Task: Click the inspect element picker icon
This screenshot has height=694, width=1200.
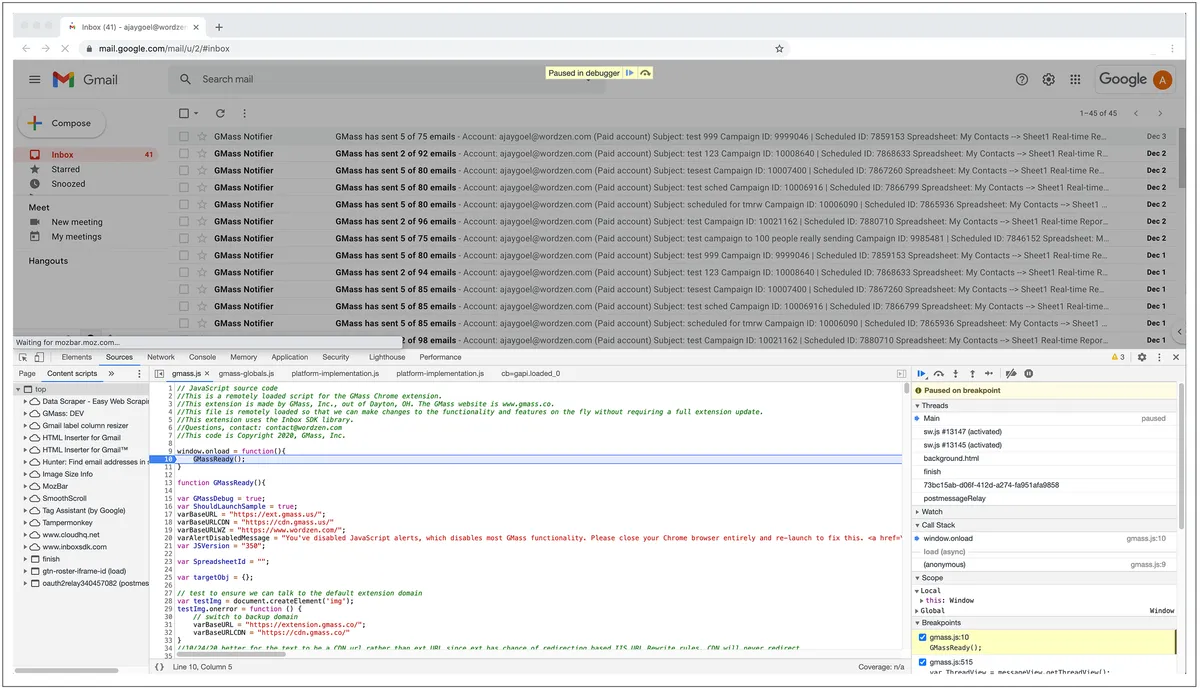Action: [24, 357]
